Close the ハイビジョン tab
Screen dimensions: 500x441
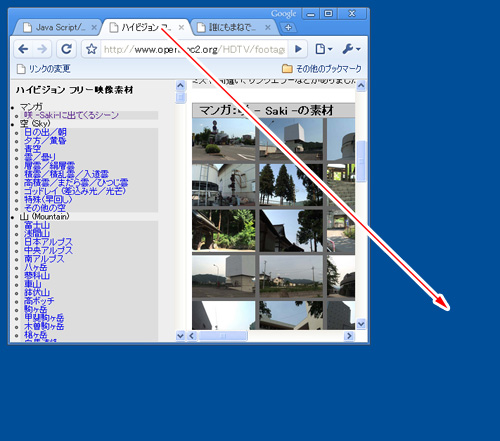pyautogui.click(x=181, y=28)
